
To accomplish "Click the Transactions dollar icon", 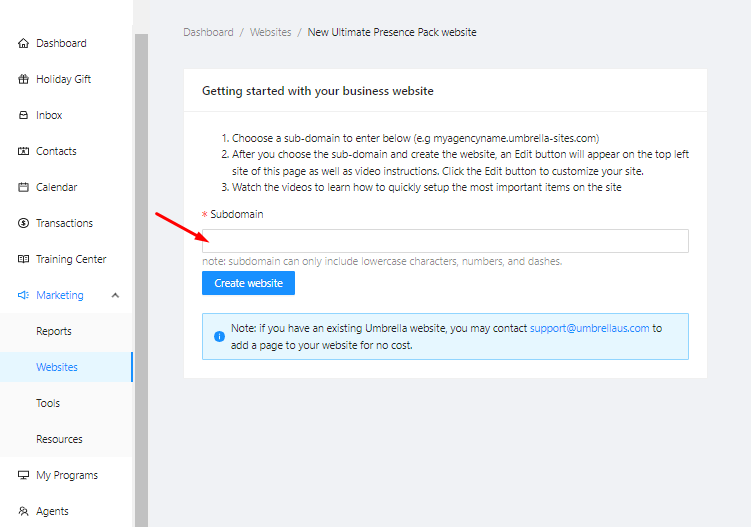I will coord(23,223).
